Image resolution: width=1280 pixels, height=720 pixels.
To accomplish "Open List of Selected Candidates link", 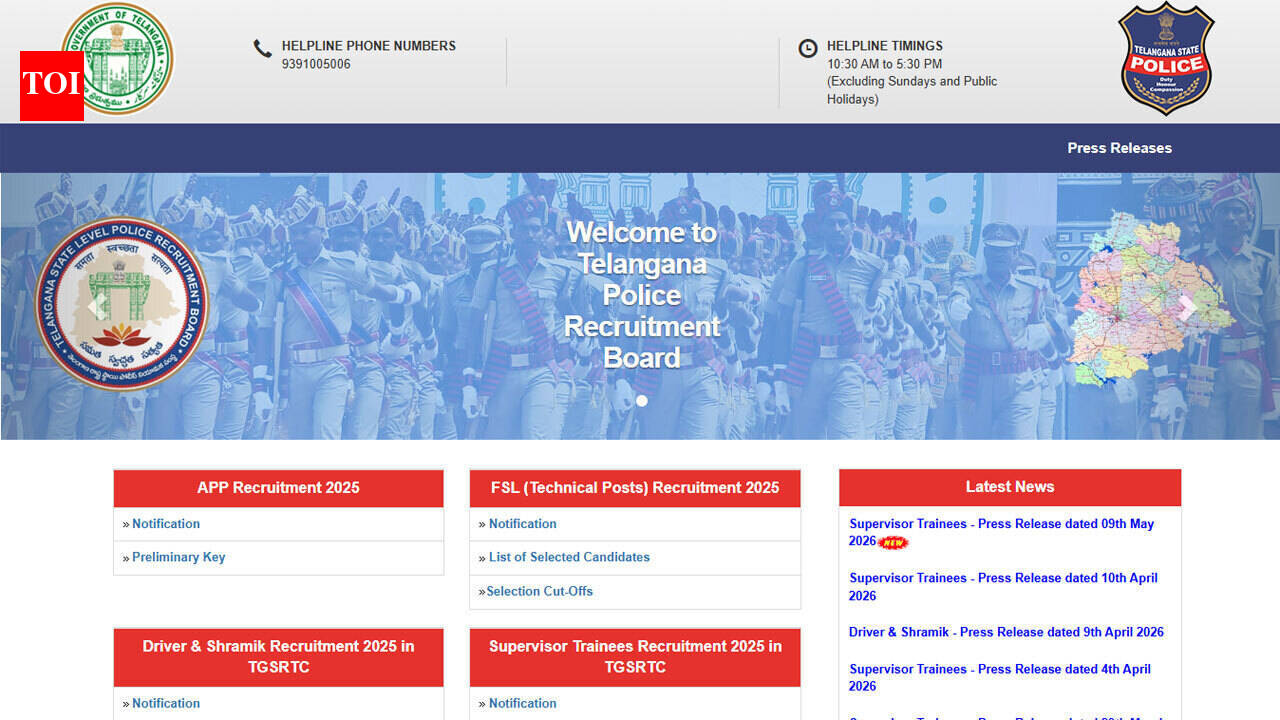I will [x=569, y=558].
